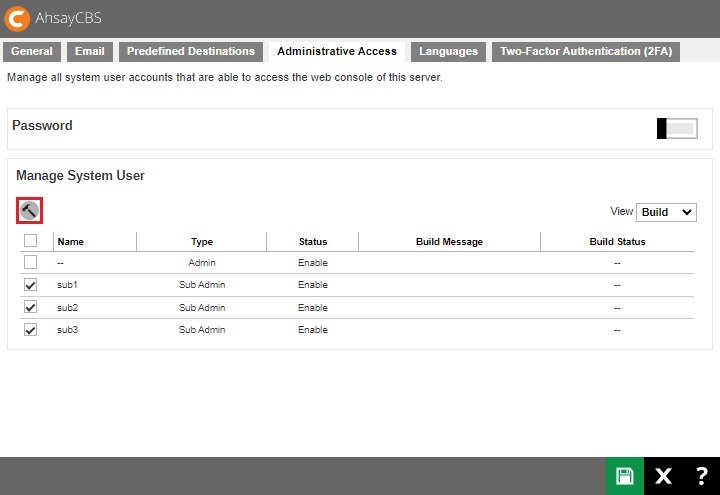
Task: Switch to the General tab
Action: point(32,51)
